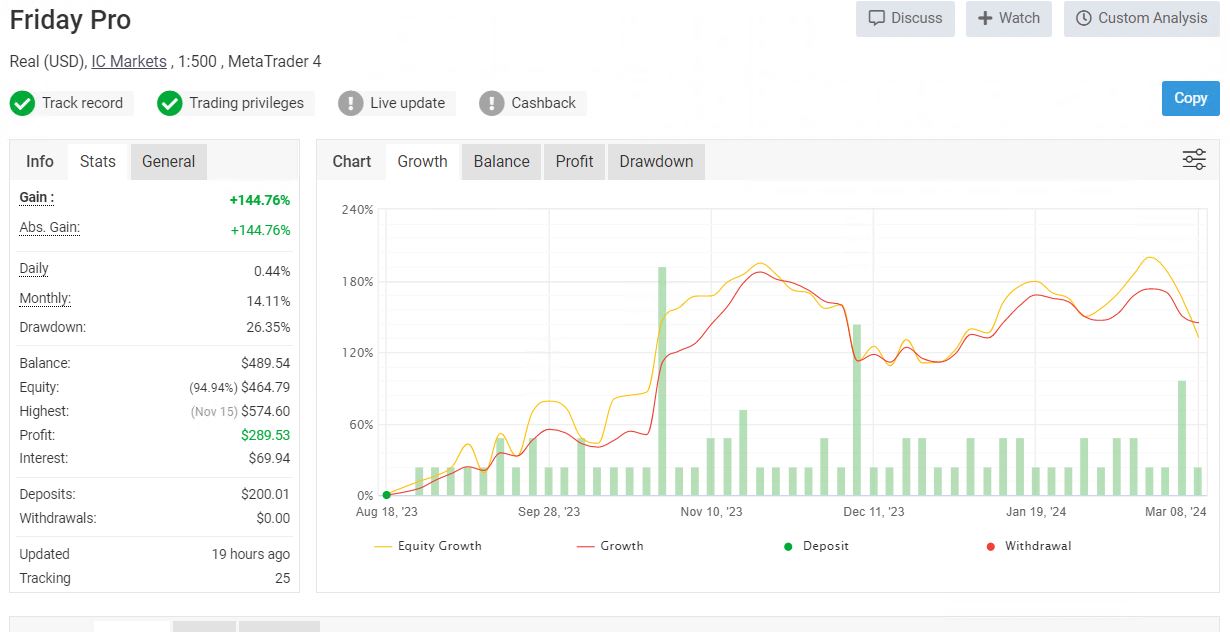The height and width of the screenshot is (632, 1230).
Task: Open the Drawdown chart tab
Action: (x=655, y=161)
